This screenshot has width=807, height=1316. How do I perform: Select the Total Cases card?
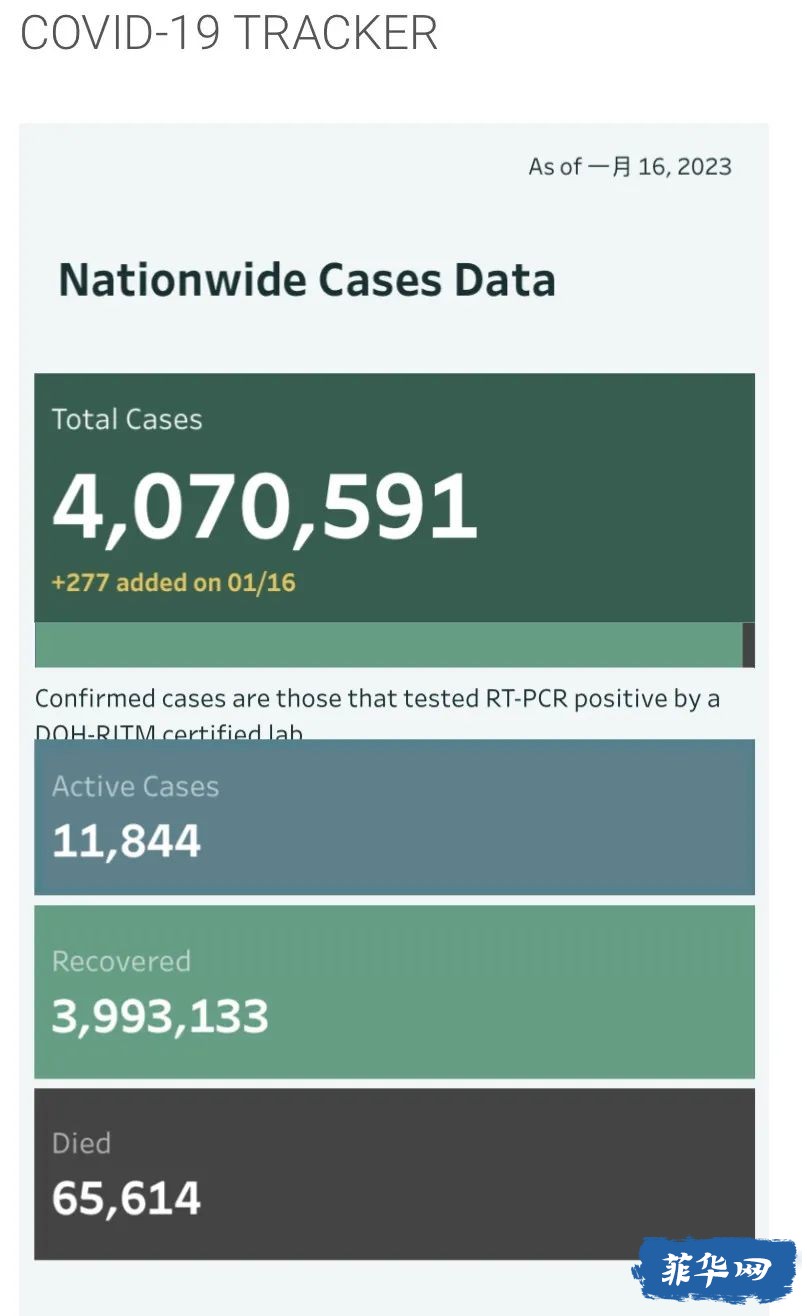tap(394, 498)
